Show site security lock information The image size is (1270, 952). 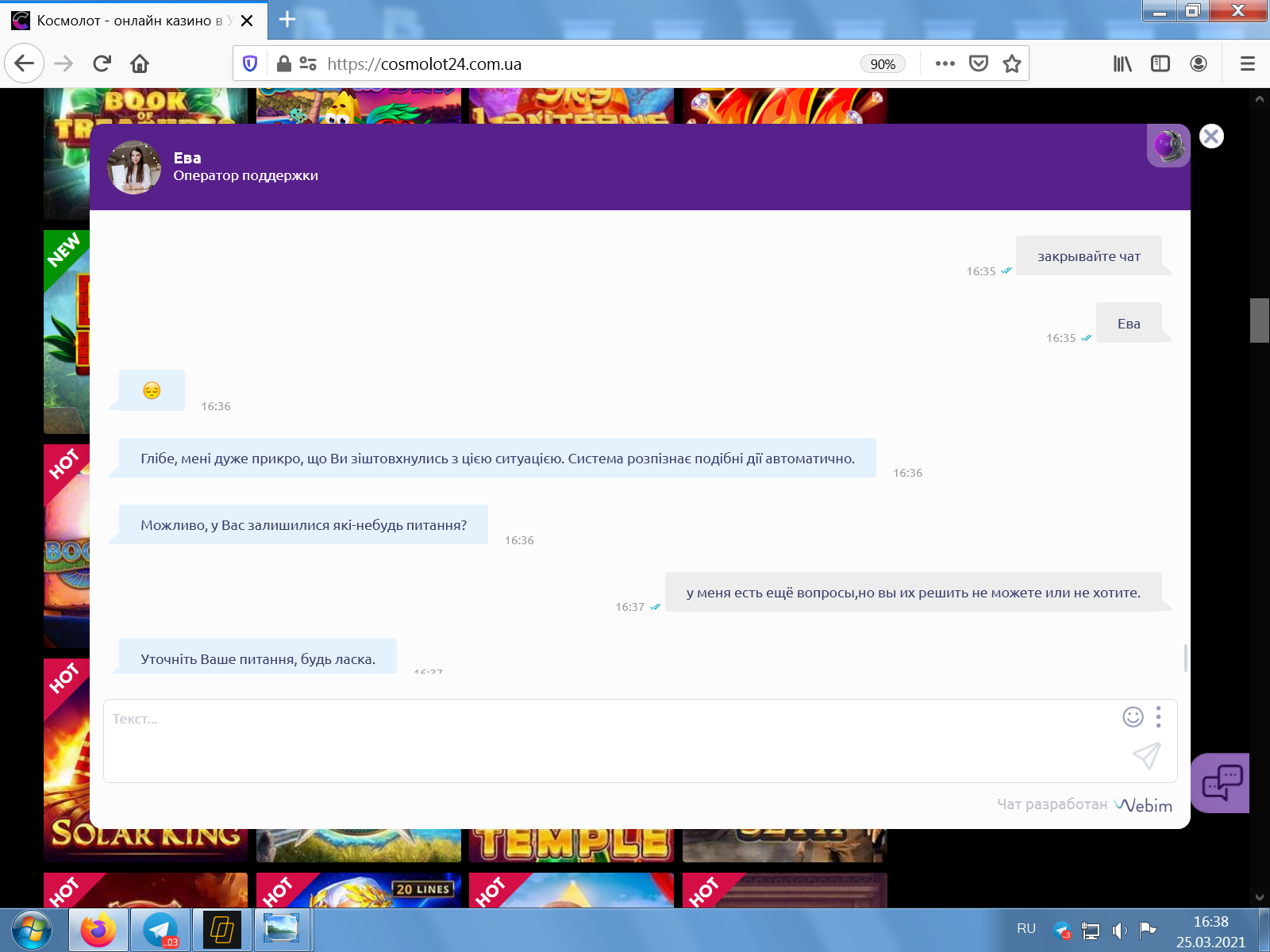[x=283, y=63]
